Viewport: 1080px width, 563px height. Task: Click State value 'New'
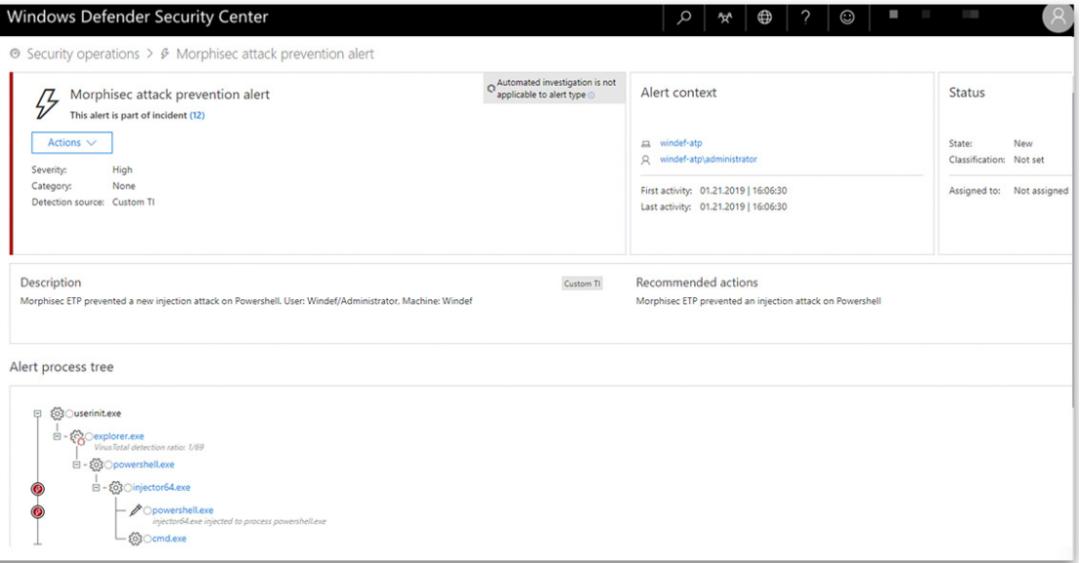point(1023,143)
